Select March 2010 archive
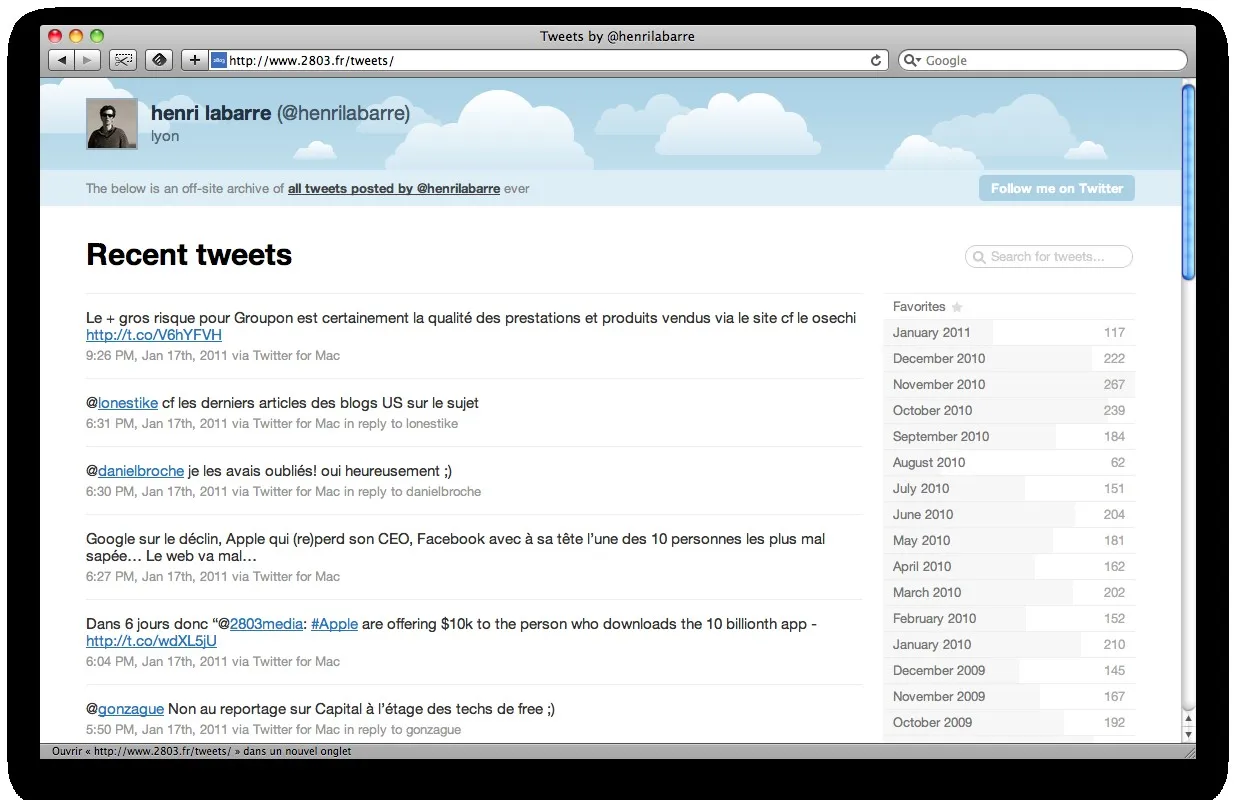This screenshot has width=1236, height=800. point(1009,593)
